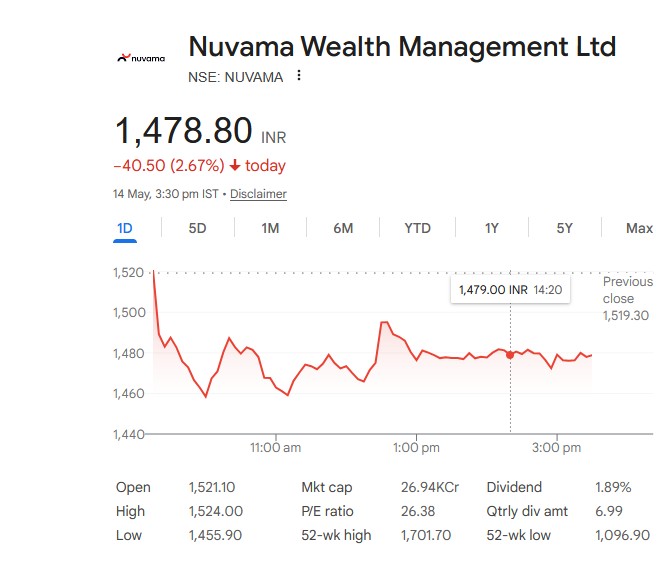Switch to the 5D time range tab
663x577 pixels.
coord(197,229)
